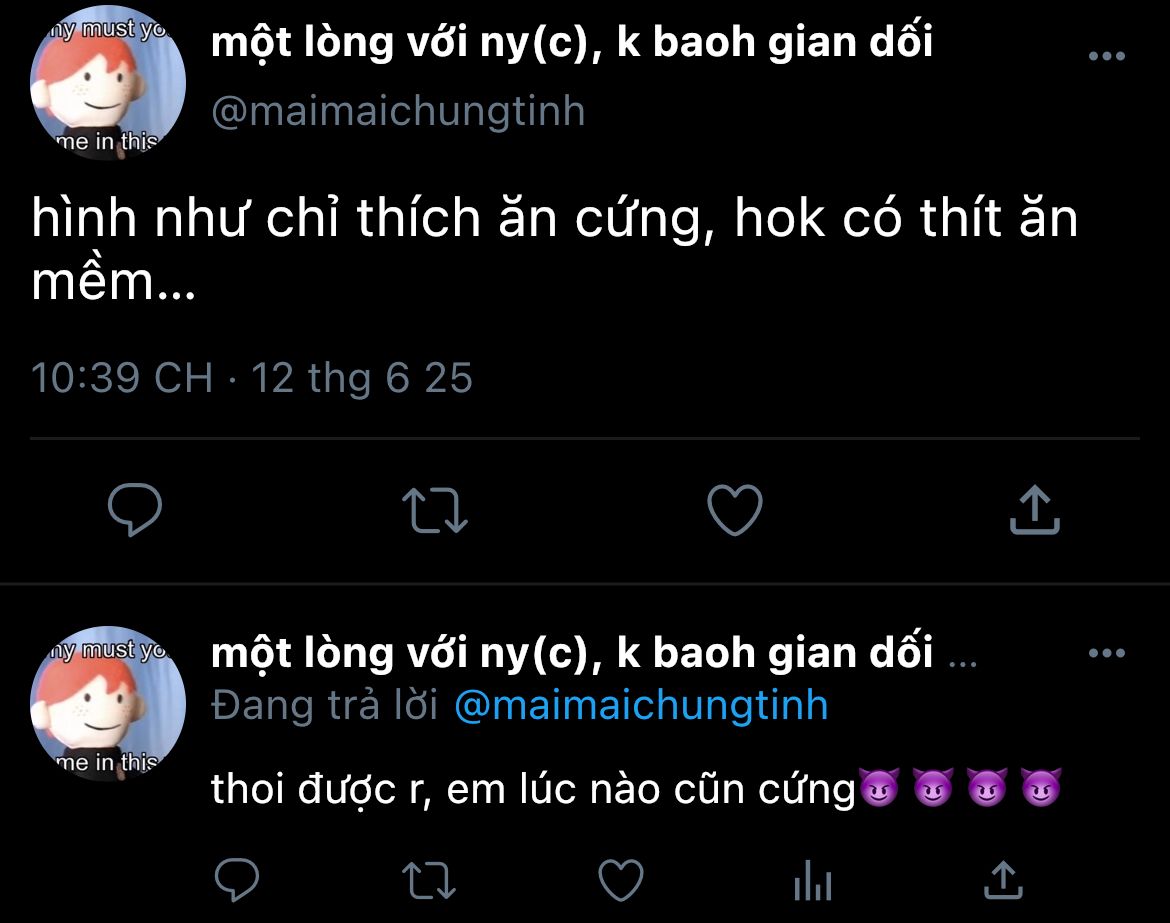Open more options for the reply tweet
The height and width of the screenshot is (923, 1170).
pyautogui.click(x=1107, y=653)
